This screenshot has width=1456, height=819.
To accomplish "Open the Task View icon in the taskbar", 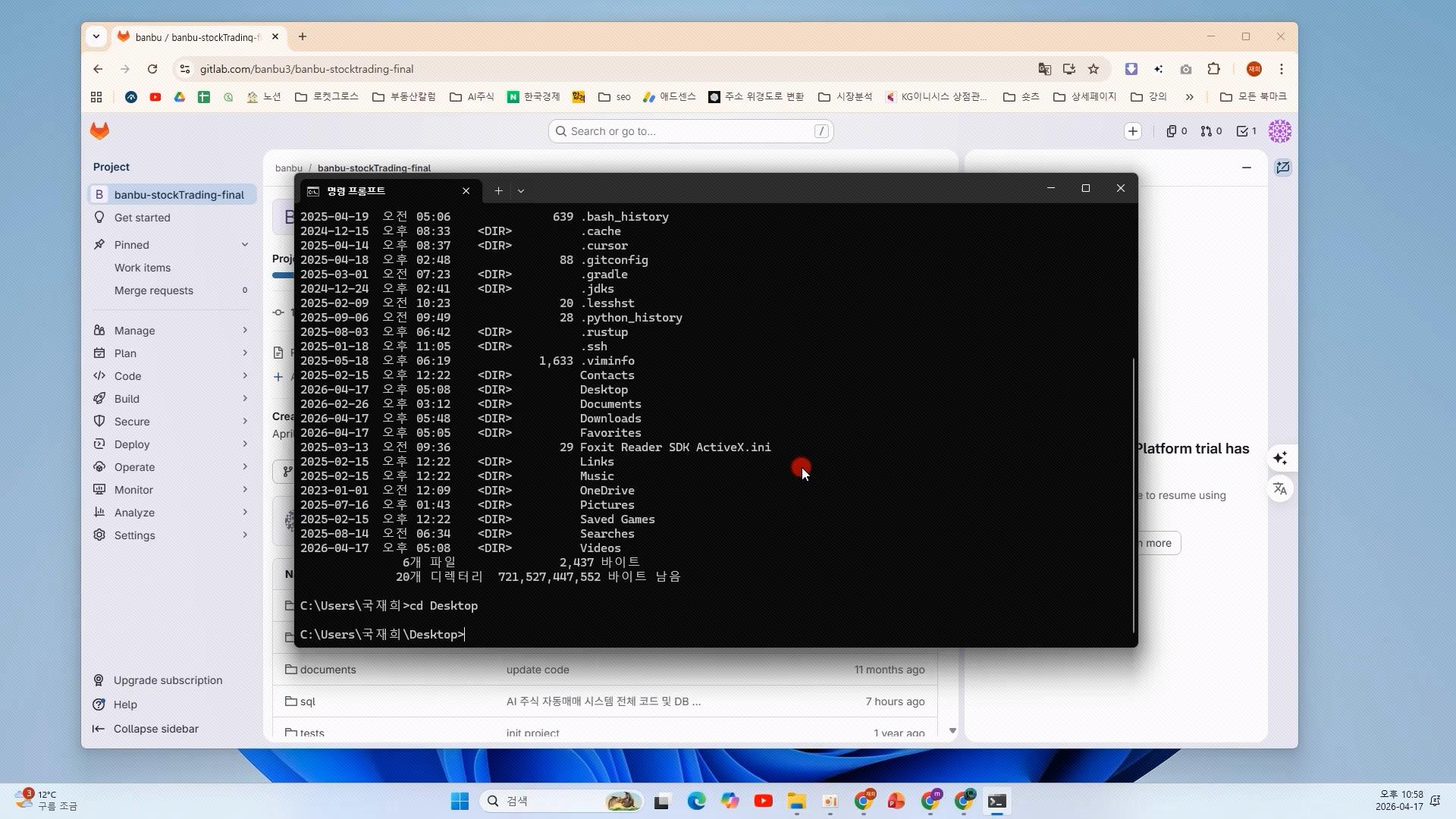I will point(662,802).
